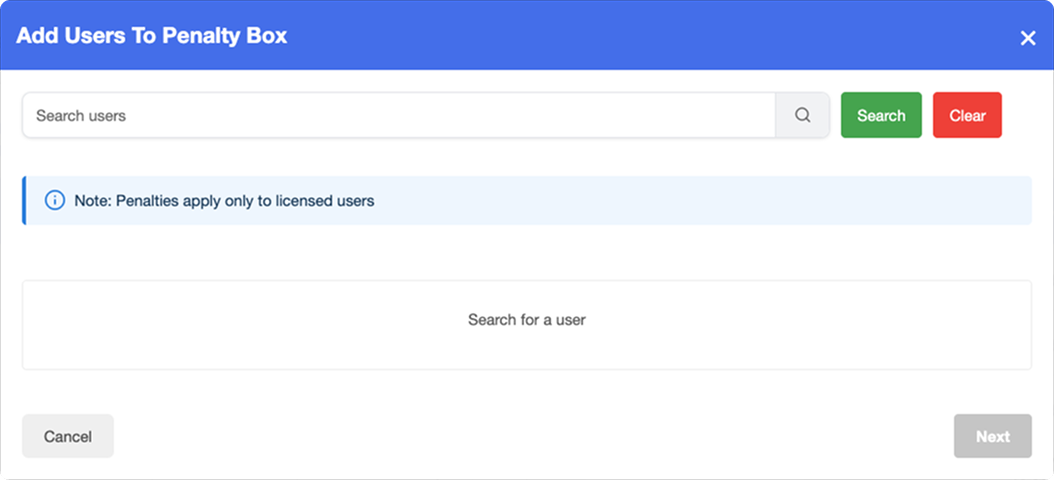
Task: Close the Add Users To Penalty Box dialog
Action: tap(1028, 38)
